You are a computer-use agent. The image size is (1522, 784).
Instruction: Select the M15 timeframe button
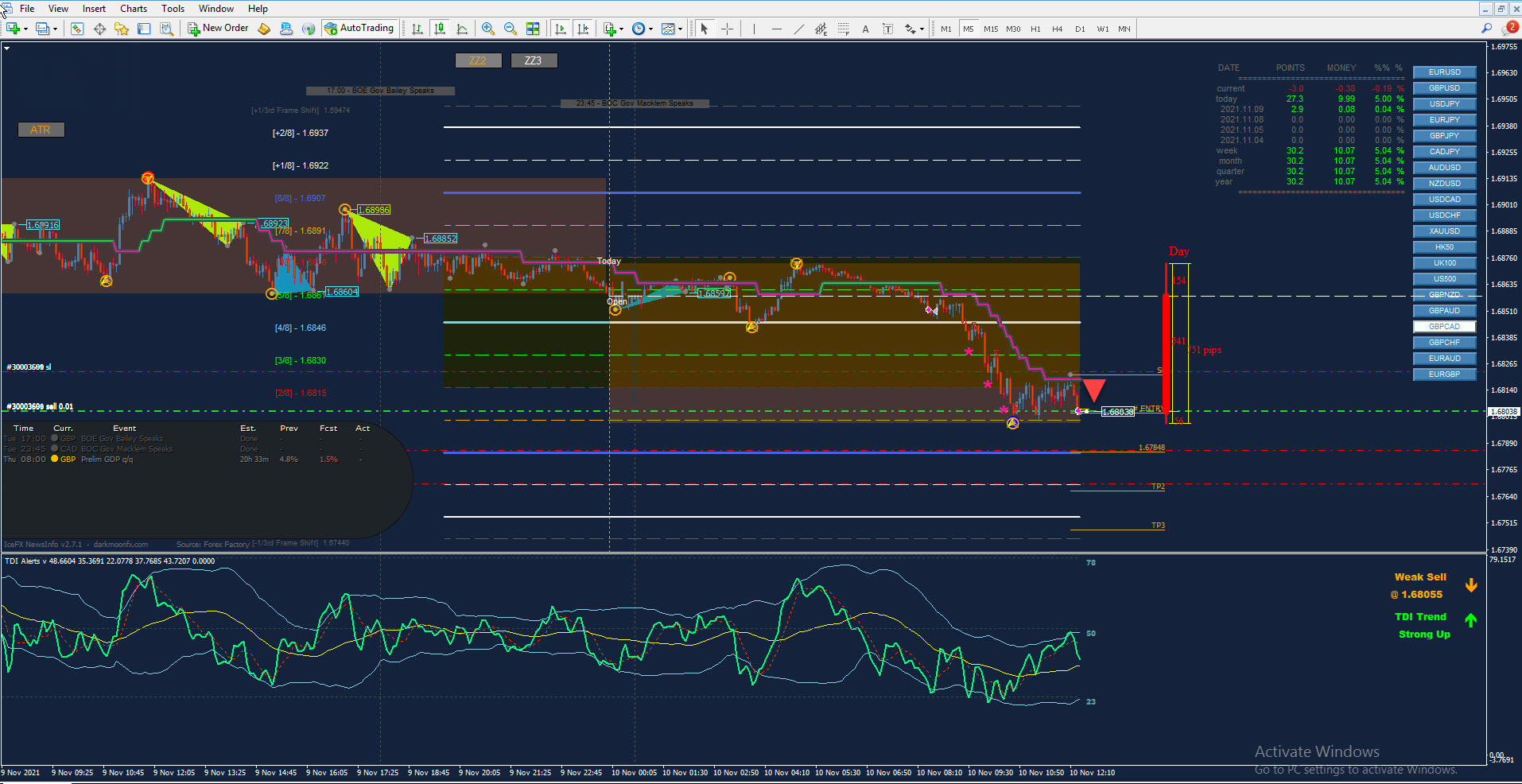991,29
